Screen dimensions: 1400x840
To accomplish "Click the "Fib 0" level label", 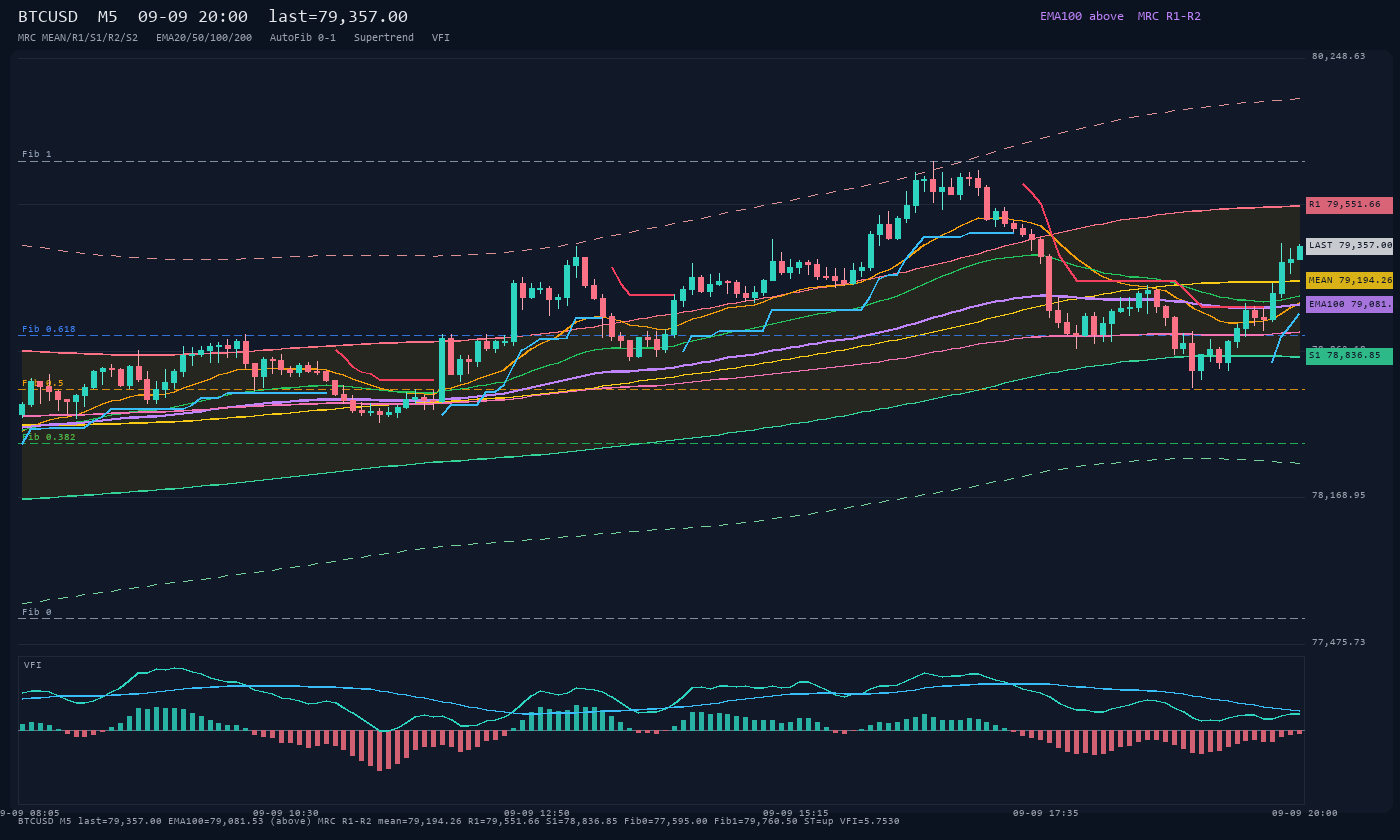I will click(x=37, y=612).
